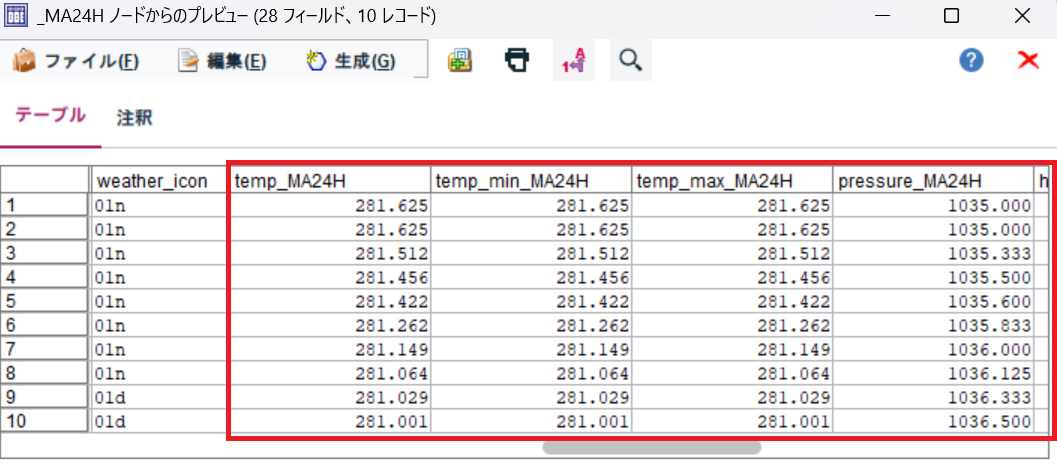Select row header 7

pos(44,350)
